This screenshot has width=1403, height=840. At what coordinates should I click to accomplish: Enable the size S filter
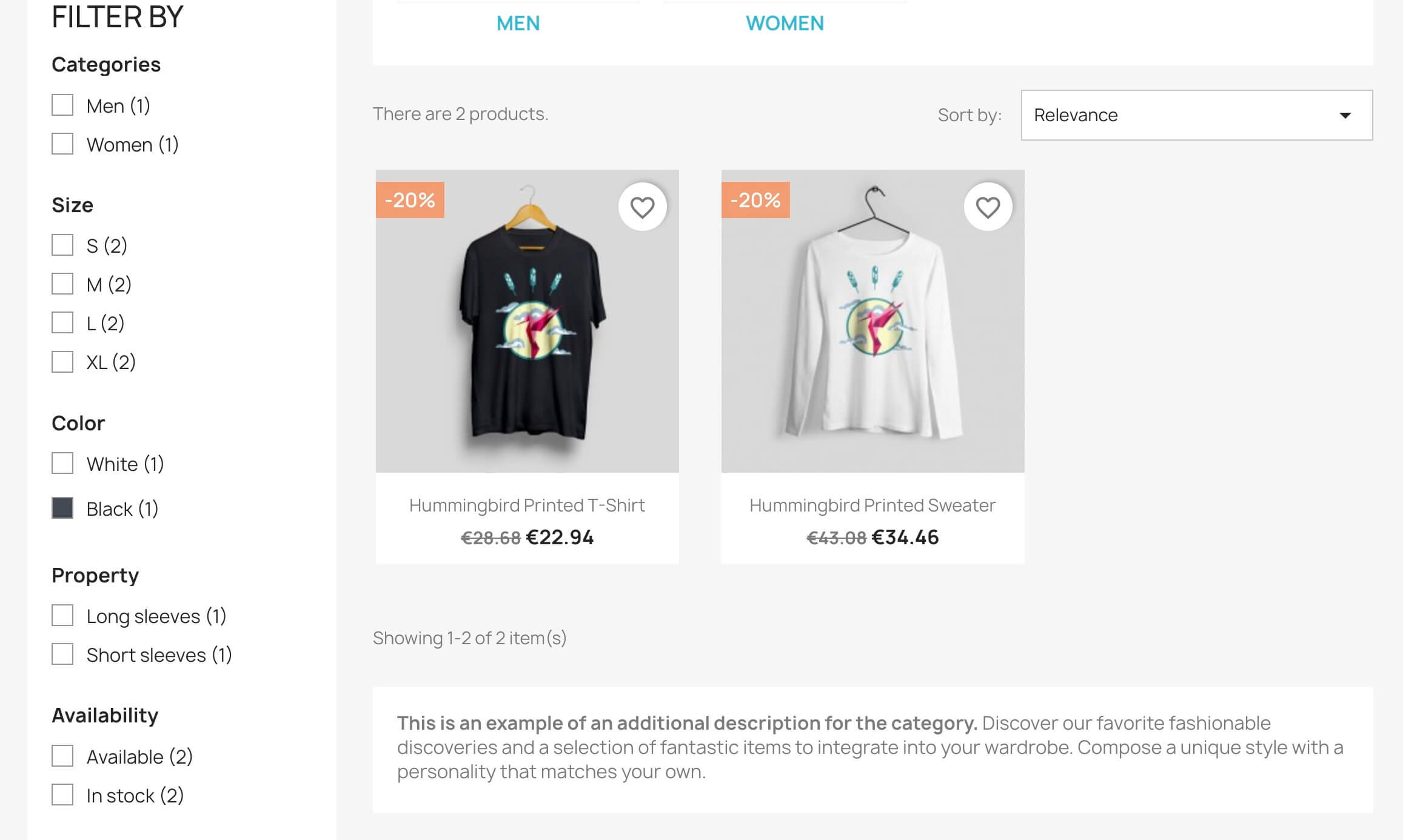pos(62,245)
